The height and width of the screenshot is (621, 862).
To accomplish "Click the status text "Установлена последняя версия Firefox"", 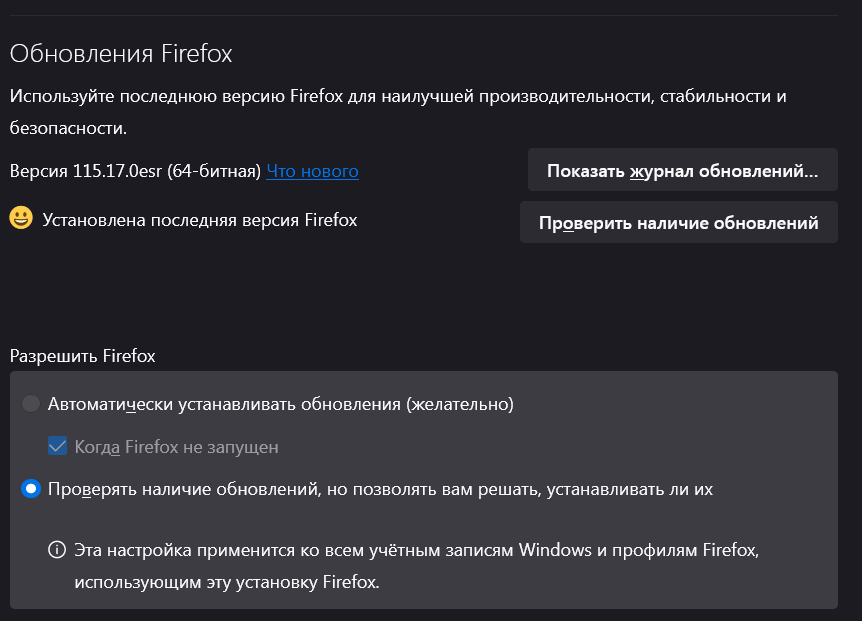I will click(x=200, y=220).
